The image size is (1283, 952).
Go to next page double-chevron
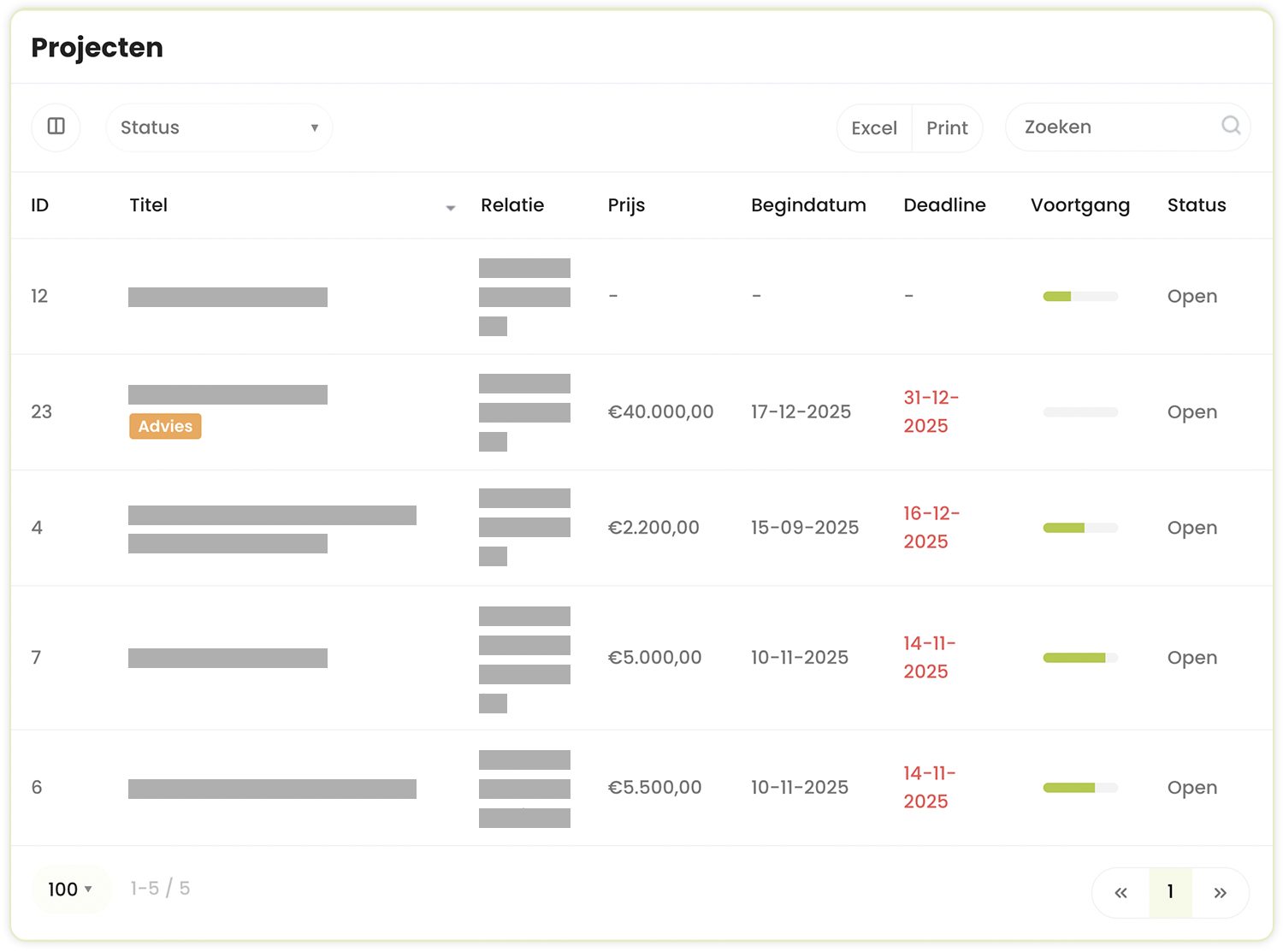pos(1221,892)
